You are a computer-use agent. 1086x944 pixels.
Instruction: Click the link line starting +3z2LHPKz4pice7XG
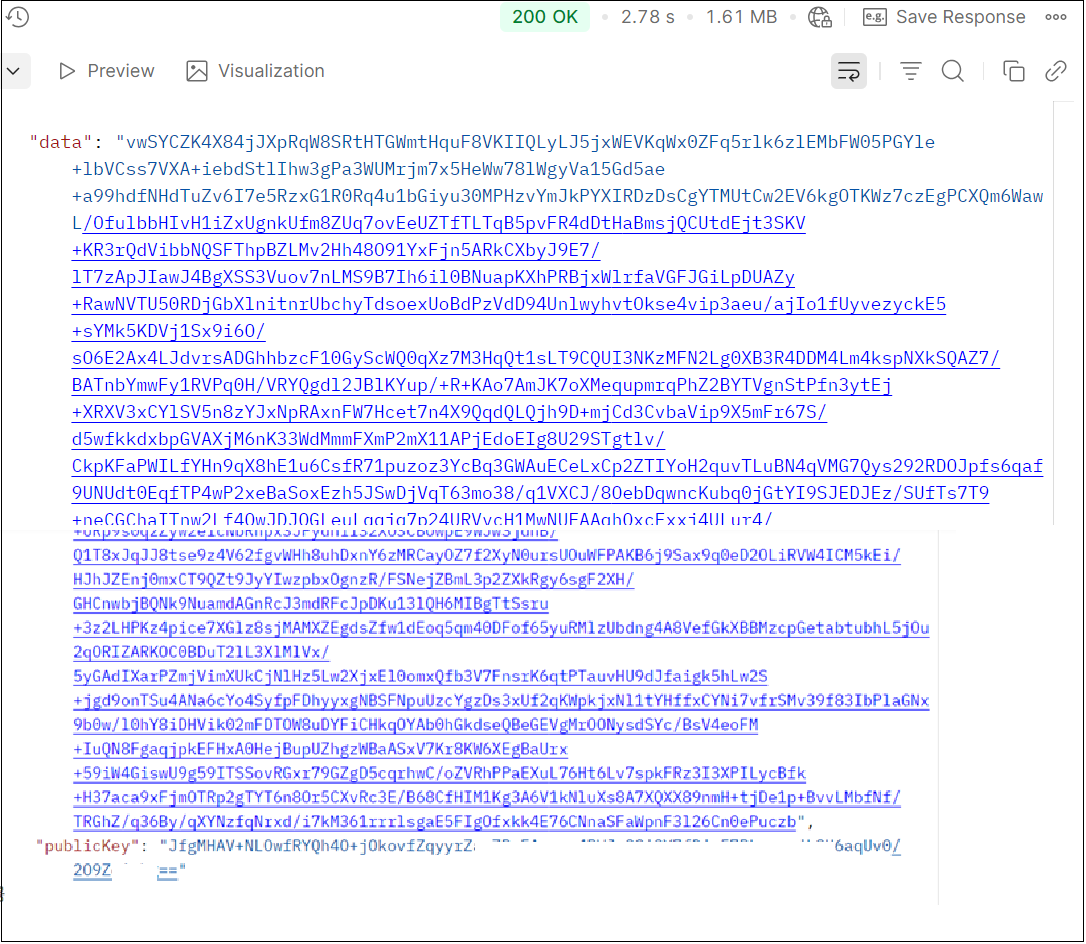pos(501,628)
